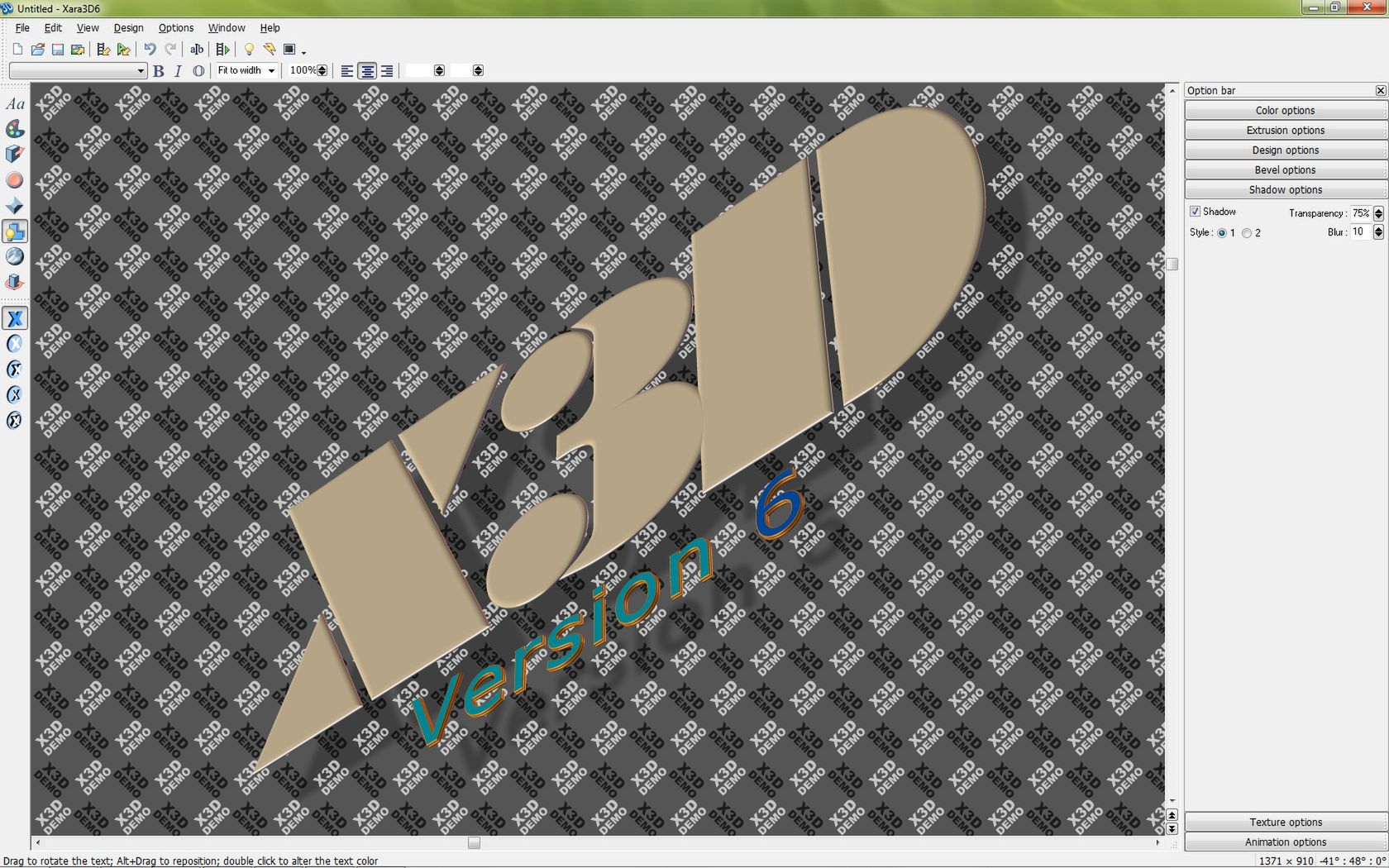Choose the fourth X button style
Image resolution: width=1389 pixels, height=868 pixels.
(15, 395)
